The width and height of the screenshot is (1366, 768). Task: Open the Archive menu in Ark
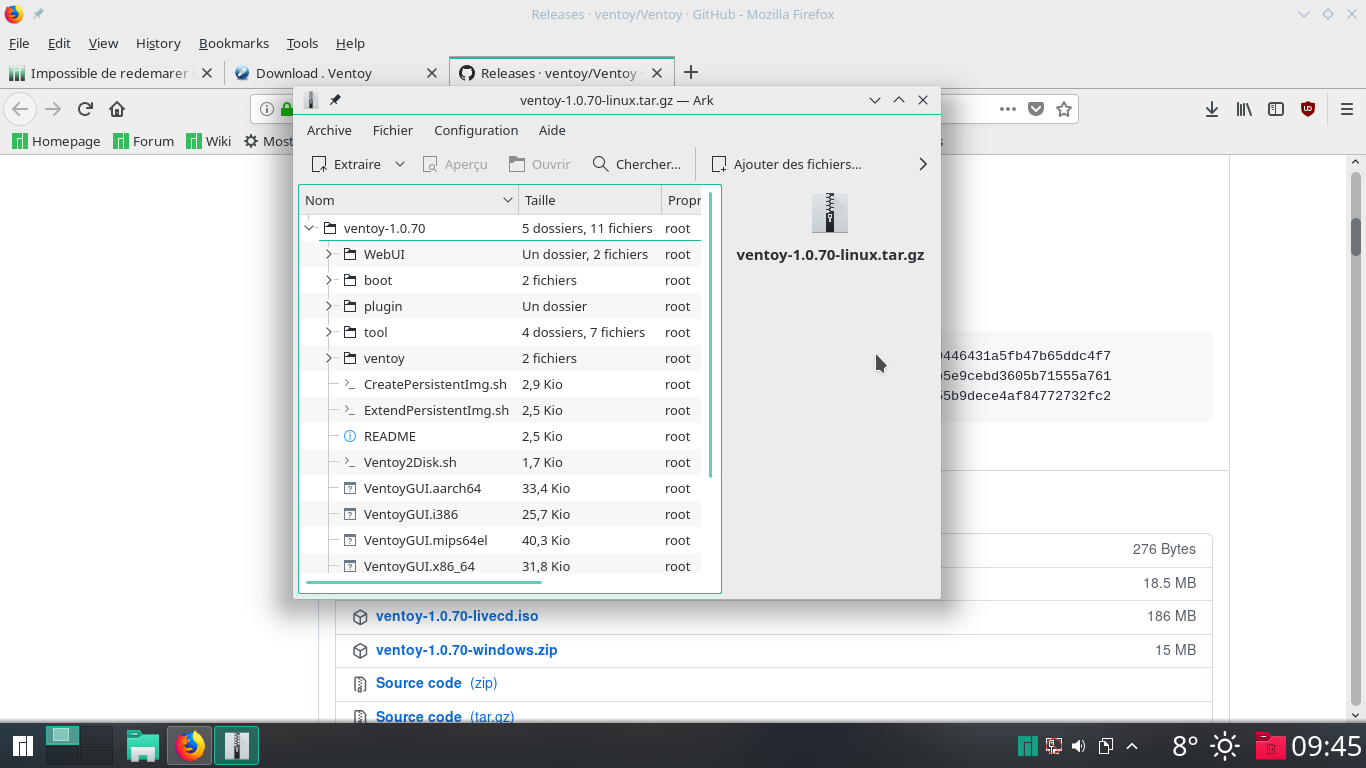coord(329,130)
